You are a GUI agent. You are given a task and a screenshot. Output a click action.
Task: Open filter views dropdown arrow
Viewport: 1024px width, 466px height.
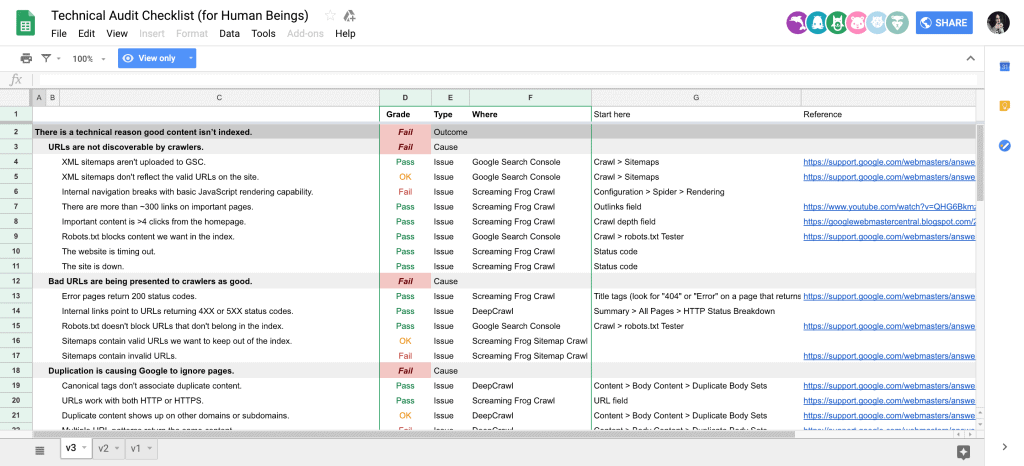pos(59,59)
